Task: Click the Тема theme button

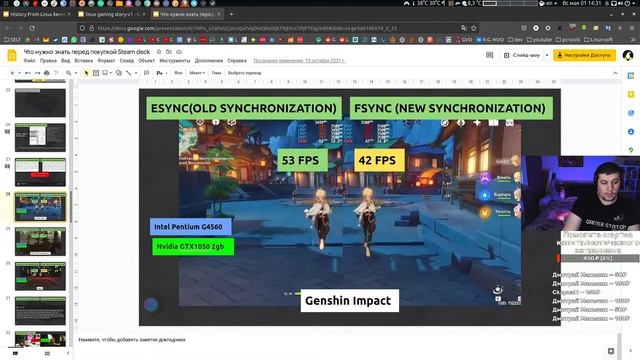Action: 216,73
